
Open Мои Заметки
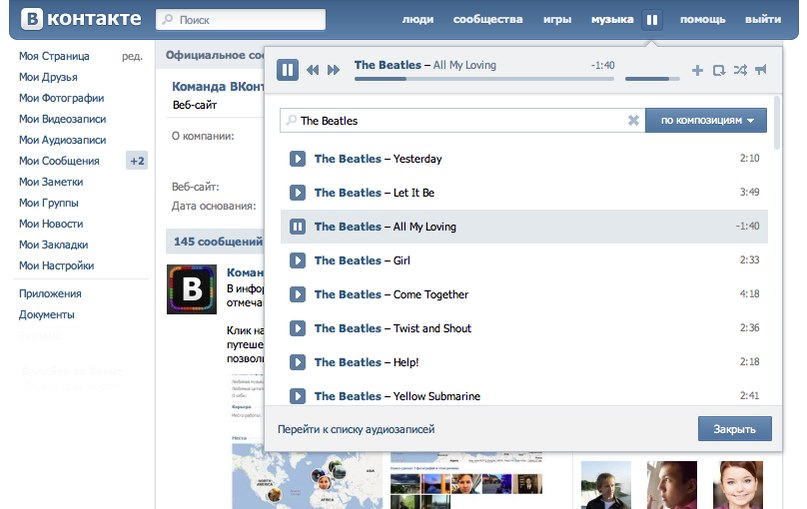[51, 182]
